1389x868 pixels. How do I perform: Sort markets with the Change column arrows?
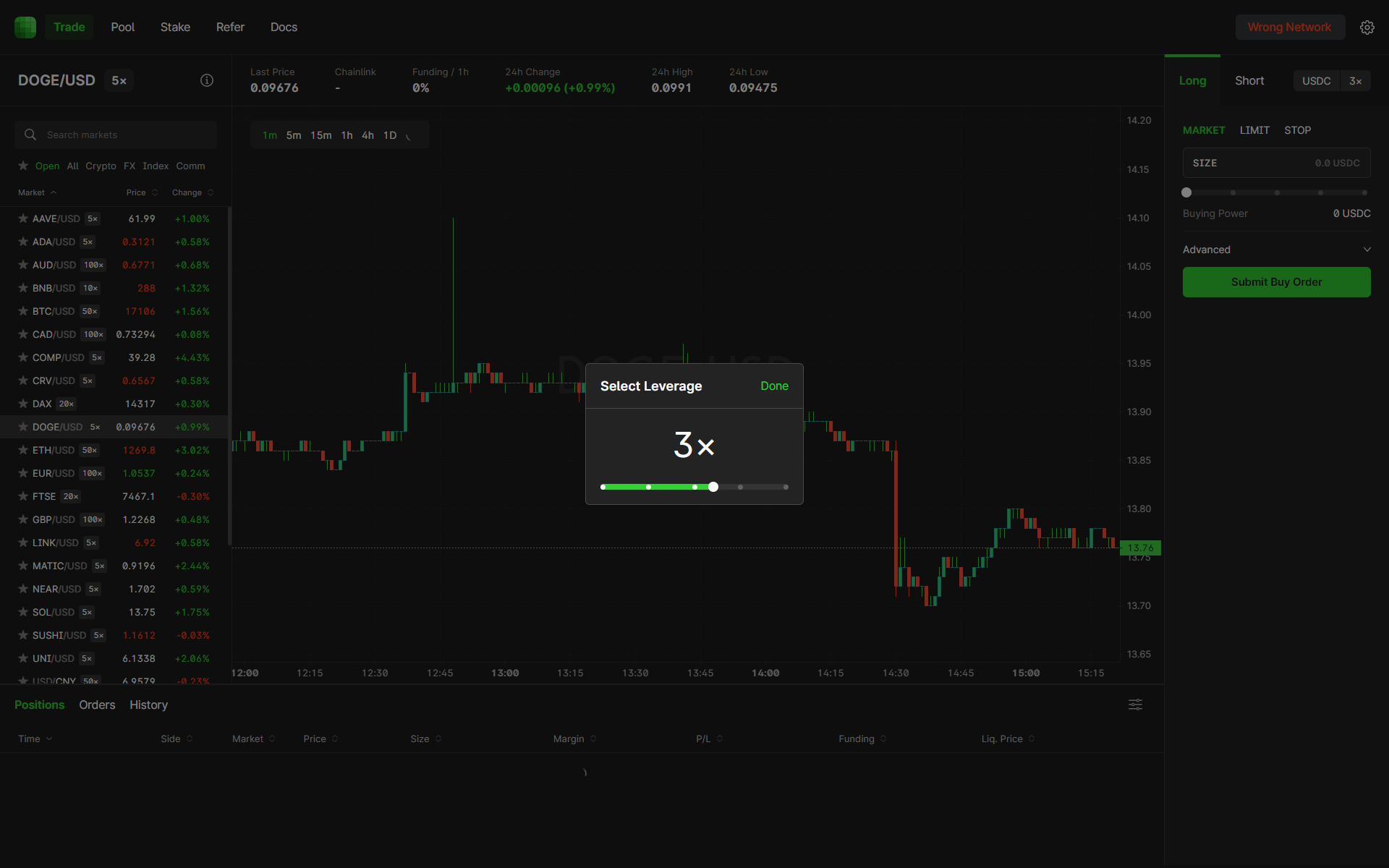click(x=209, y=192)
